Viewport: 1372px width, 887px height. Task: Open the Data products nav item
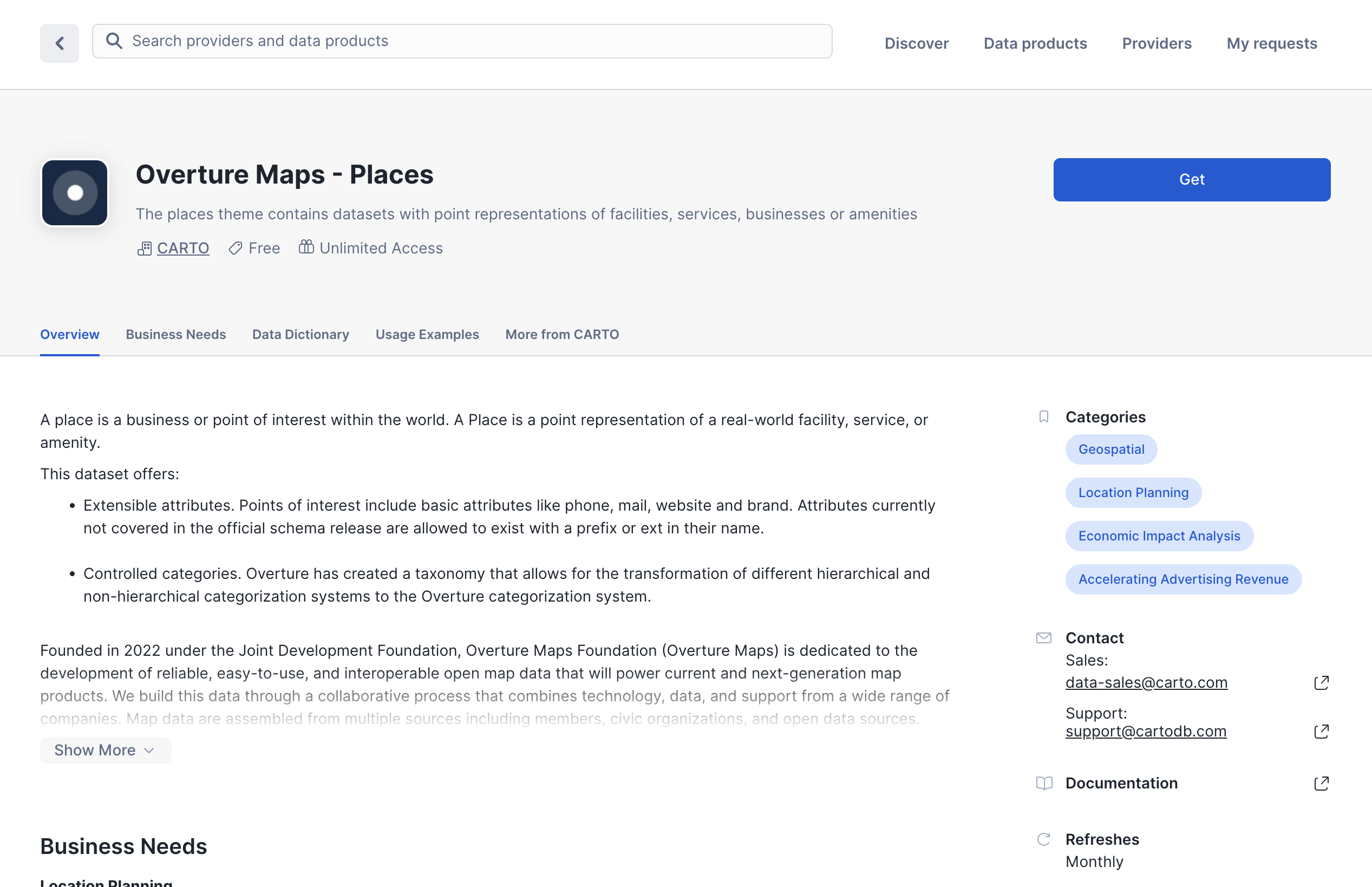coord(1035,43)
